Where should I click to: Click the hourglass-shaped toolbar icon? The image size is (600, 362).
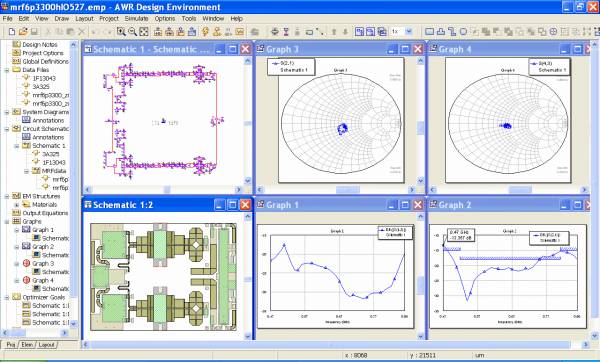pyautogui.click(x=286, y=32)
